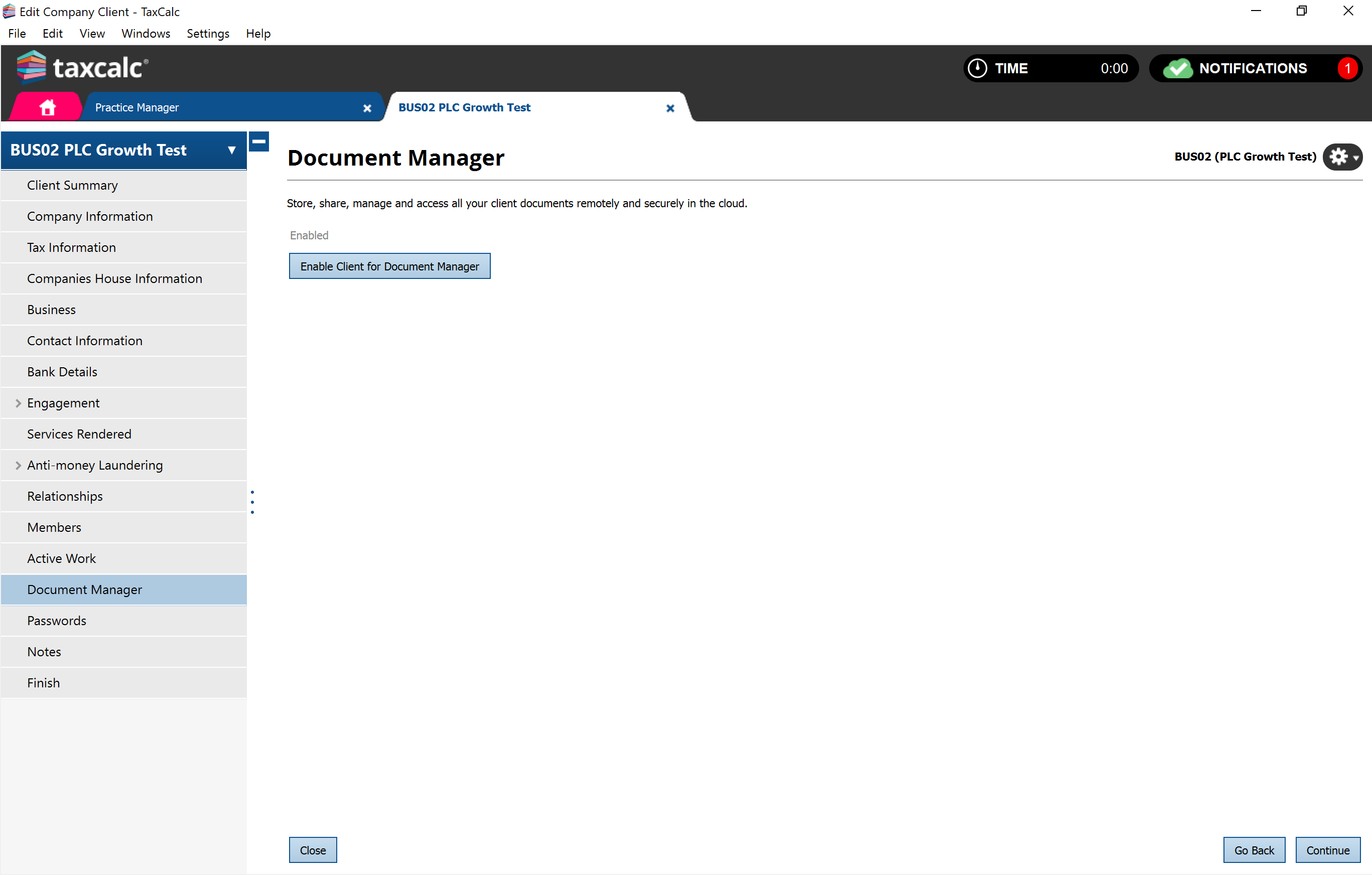This screenshot has height=875, width=1372.
Task: Expand the Anti-money Laundering node
Action: pyautogui.click(x=18, y=466)
